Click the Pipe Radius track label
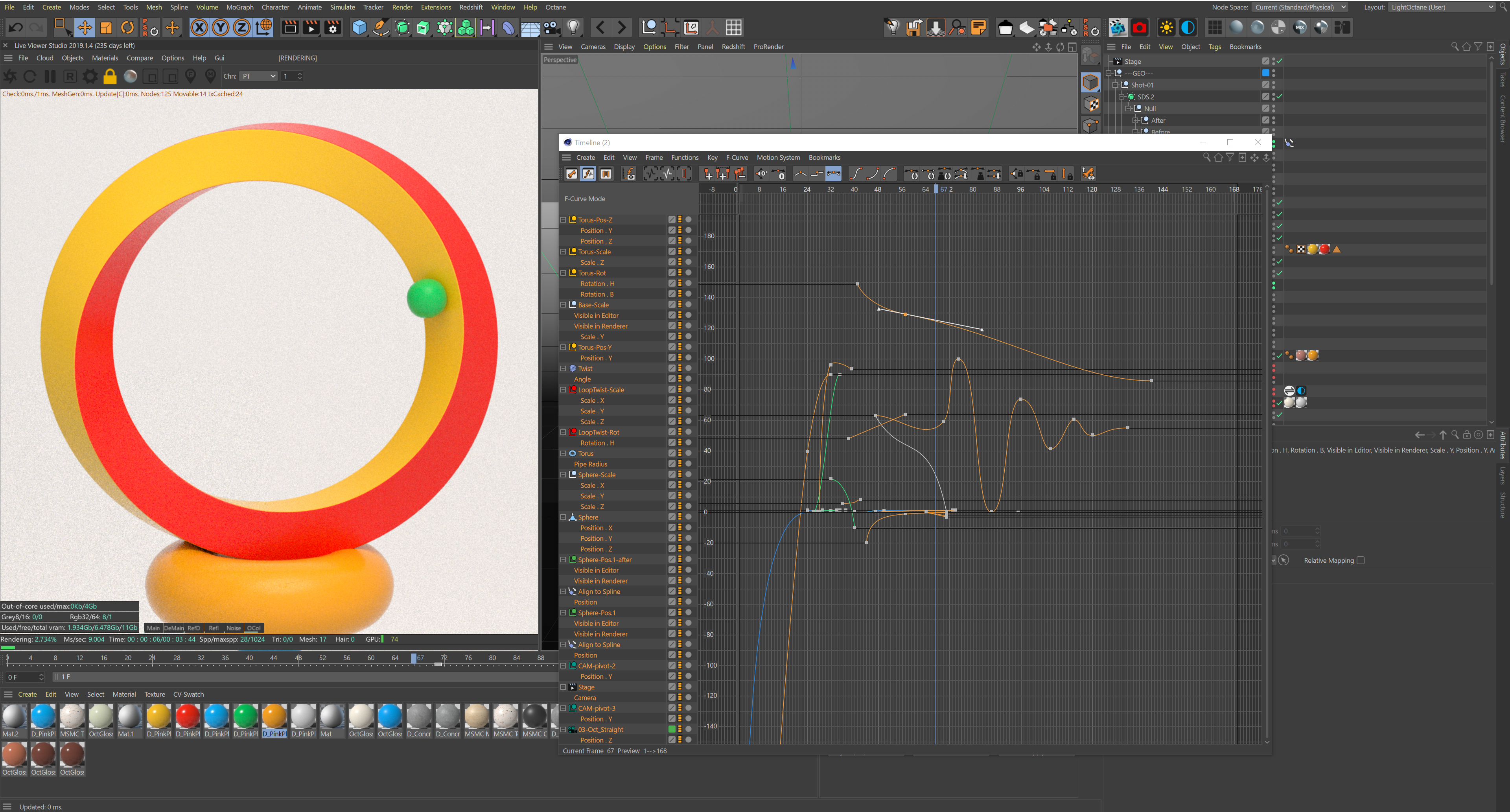1510x812 pixels. pos(590,464)
